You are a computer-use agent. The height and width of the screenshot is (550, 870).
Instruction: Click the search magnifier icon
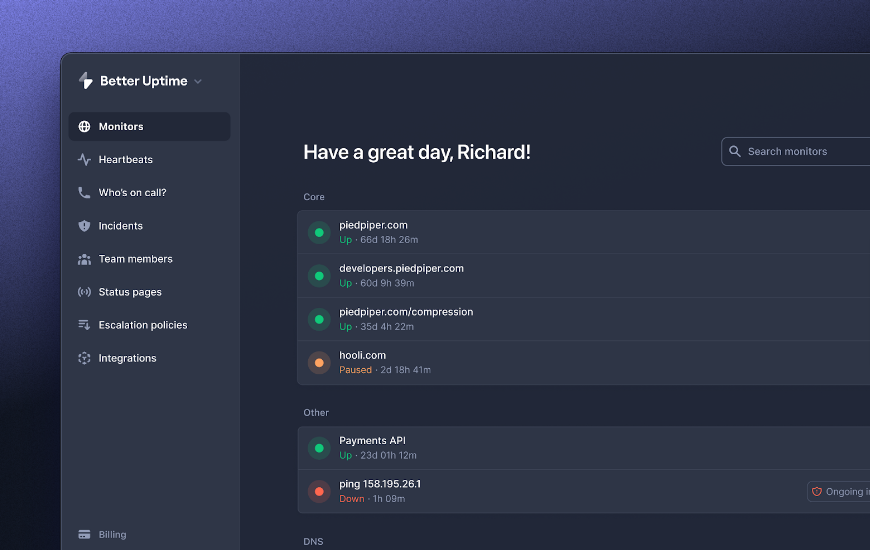735,152
